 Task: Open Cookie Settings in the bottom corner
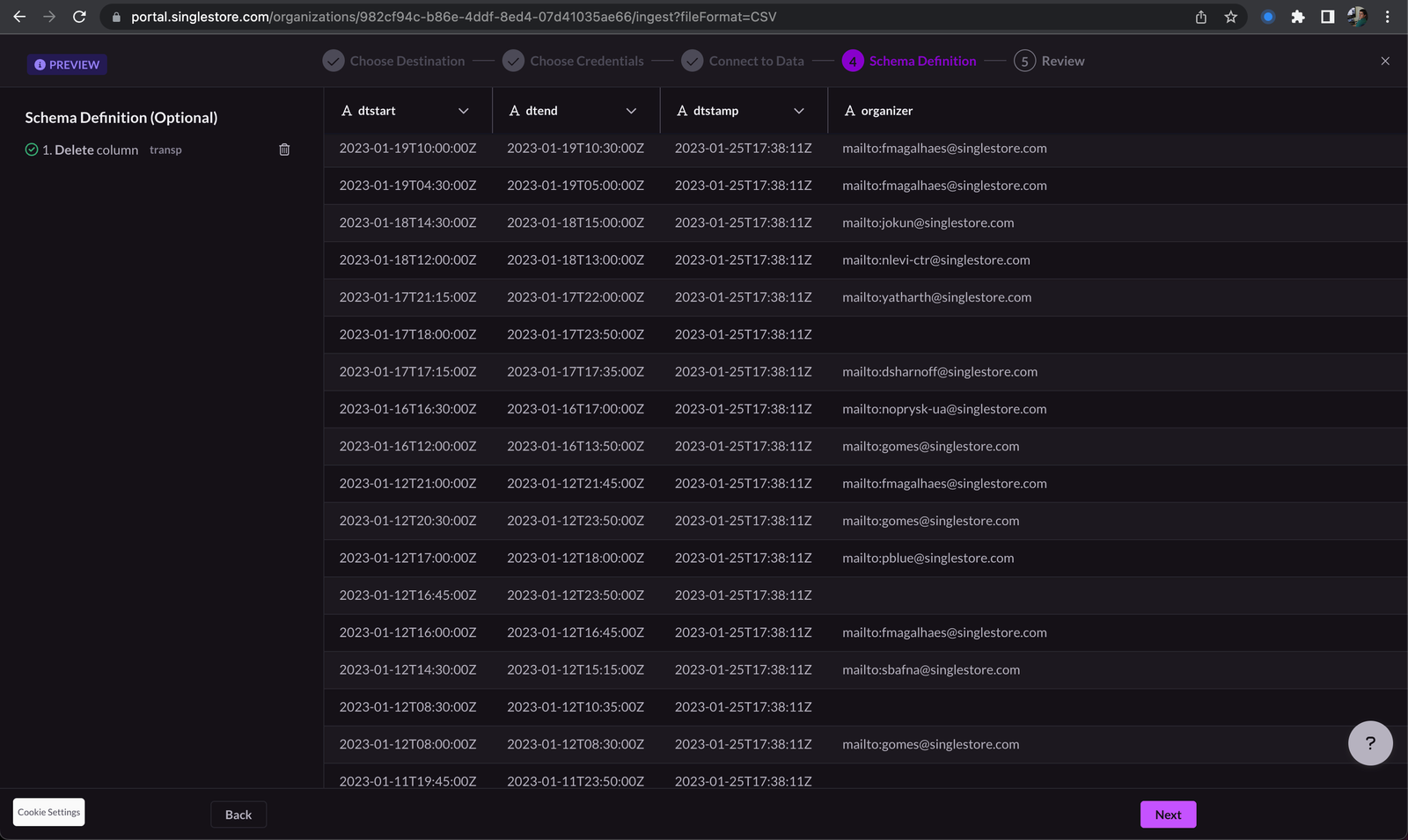[48, 812]
